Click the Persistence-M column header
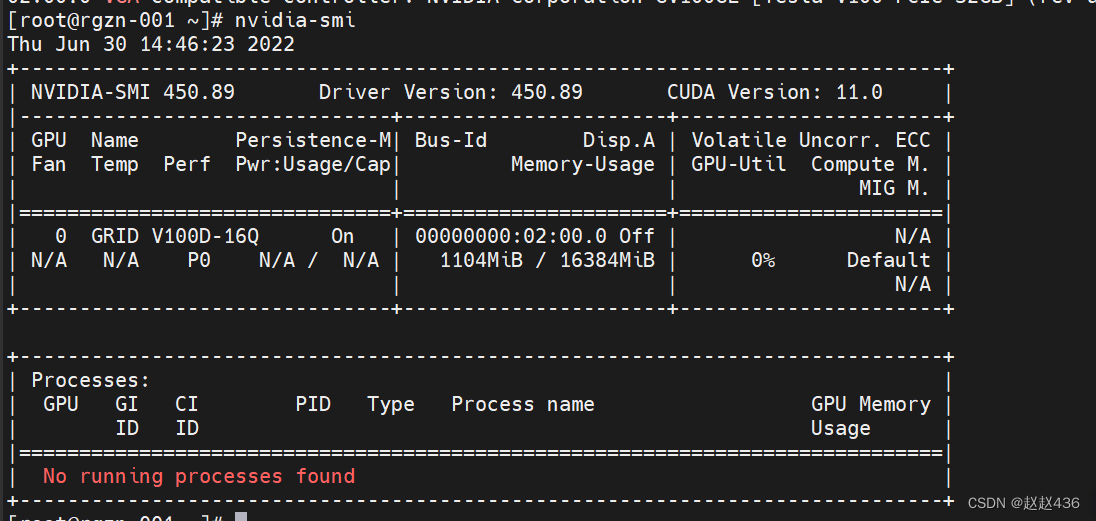 pyautogui.click(x=313, y=140)
